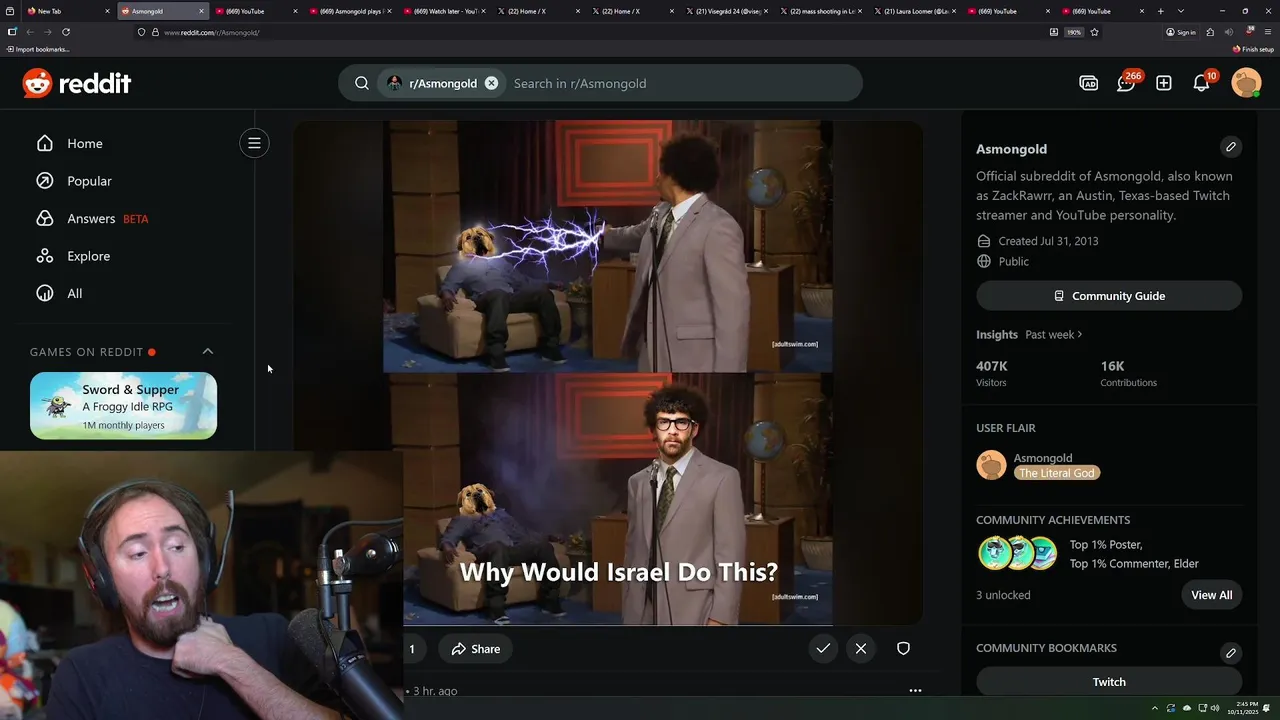
Task: Open the tab list dropdown arrow
Action: [x=1181, y=11]
